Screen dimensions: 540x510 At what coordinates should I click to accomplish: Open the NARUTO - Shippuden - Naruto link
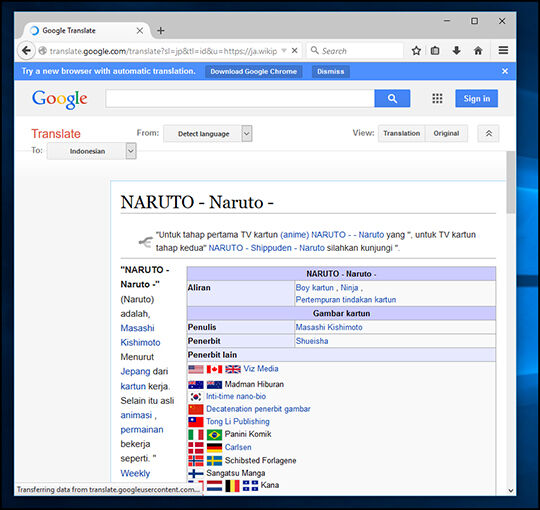click(x=267, y=248)
